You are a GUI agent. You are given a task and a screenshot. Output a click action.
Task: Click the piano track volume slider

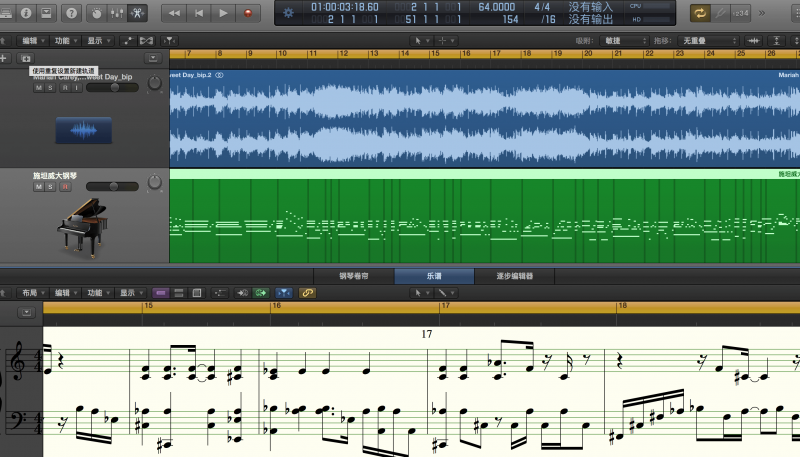click(x=112, y=186)
